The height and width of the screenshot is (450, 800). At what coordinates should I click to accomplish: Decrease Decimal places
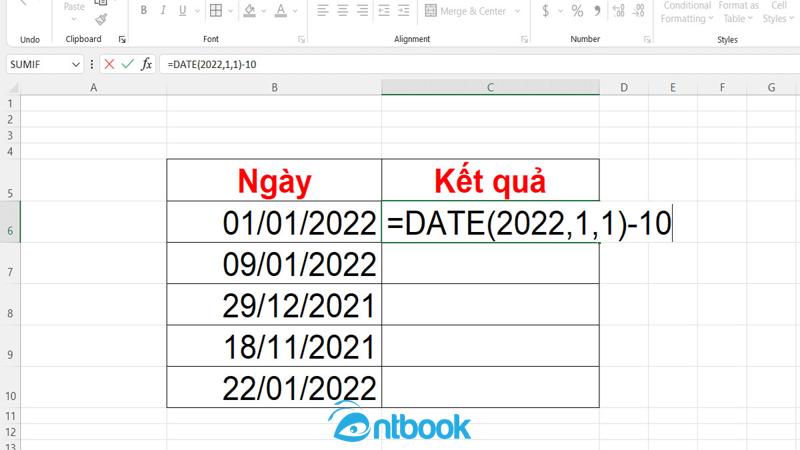[638, 10]
